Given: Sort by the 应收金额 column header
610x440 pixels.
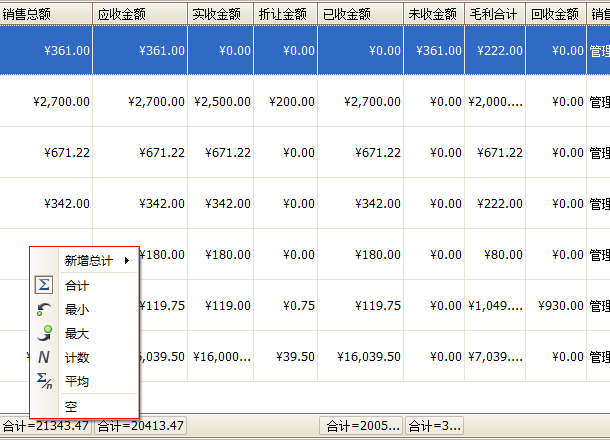Looking at the screenshot, I should point(140,14).
